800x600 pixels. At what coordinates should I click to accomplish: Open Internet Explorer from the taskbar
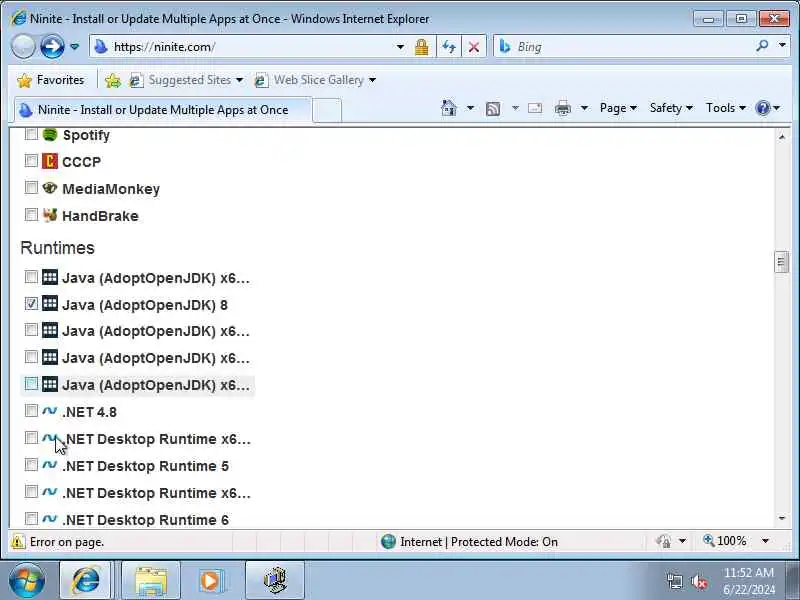(85, 580)
